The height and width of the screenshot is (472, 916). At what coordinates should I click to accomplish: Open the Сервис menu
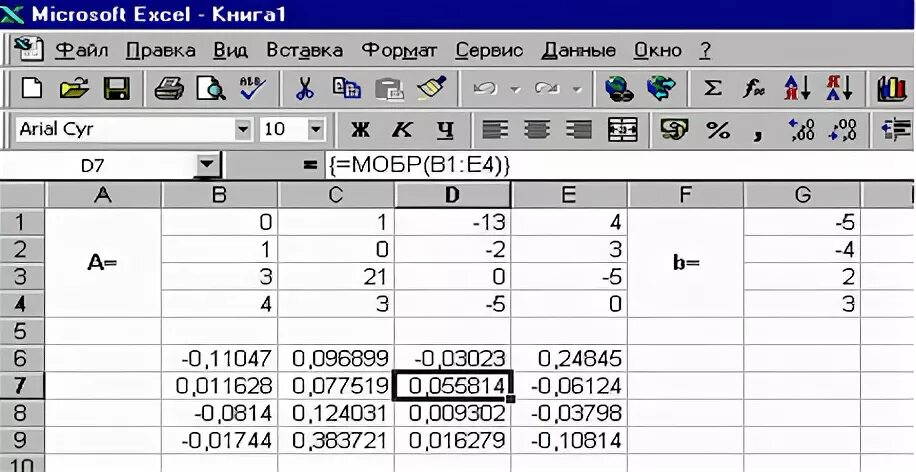click(489, 50)
